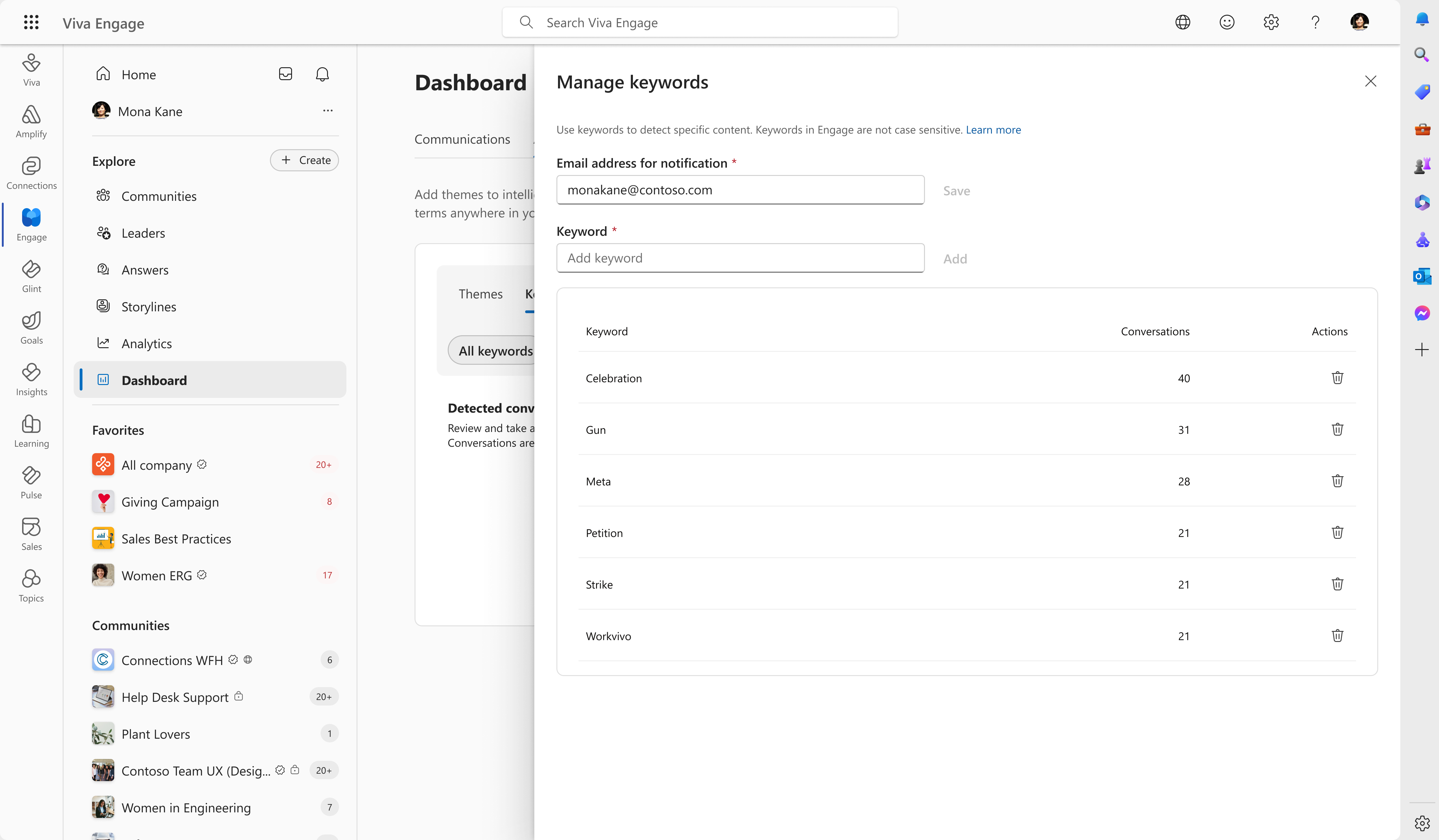This screenshot has height=840, width=1439.
Task: Click the Add keyword button
Action: point(955,259)
